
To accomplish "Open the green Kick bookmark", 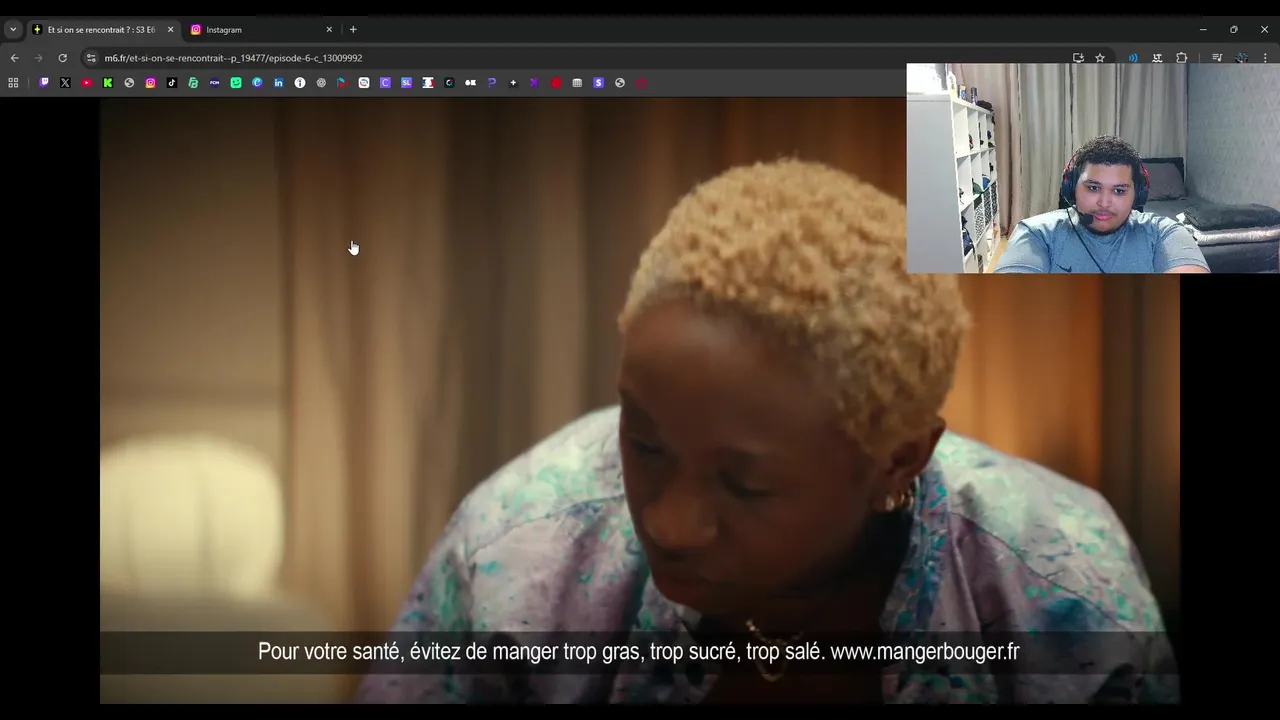I will coord(108,83).
